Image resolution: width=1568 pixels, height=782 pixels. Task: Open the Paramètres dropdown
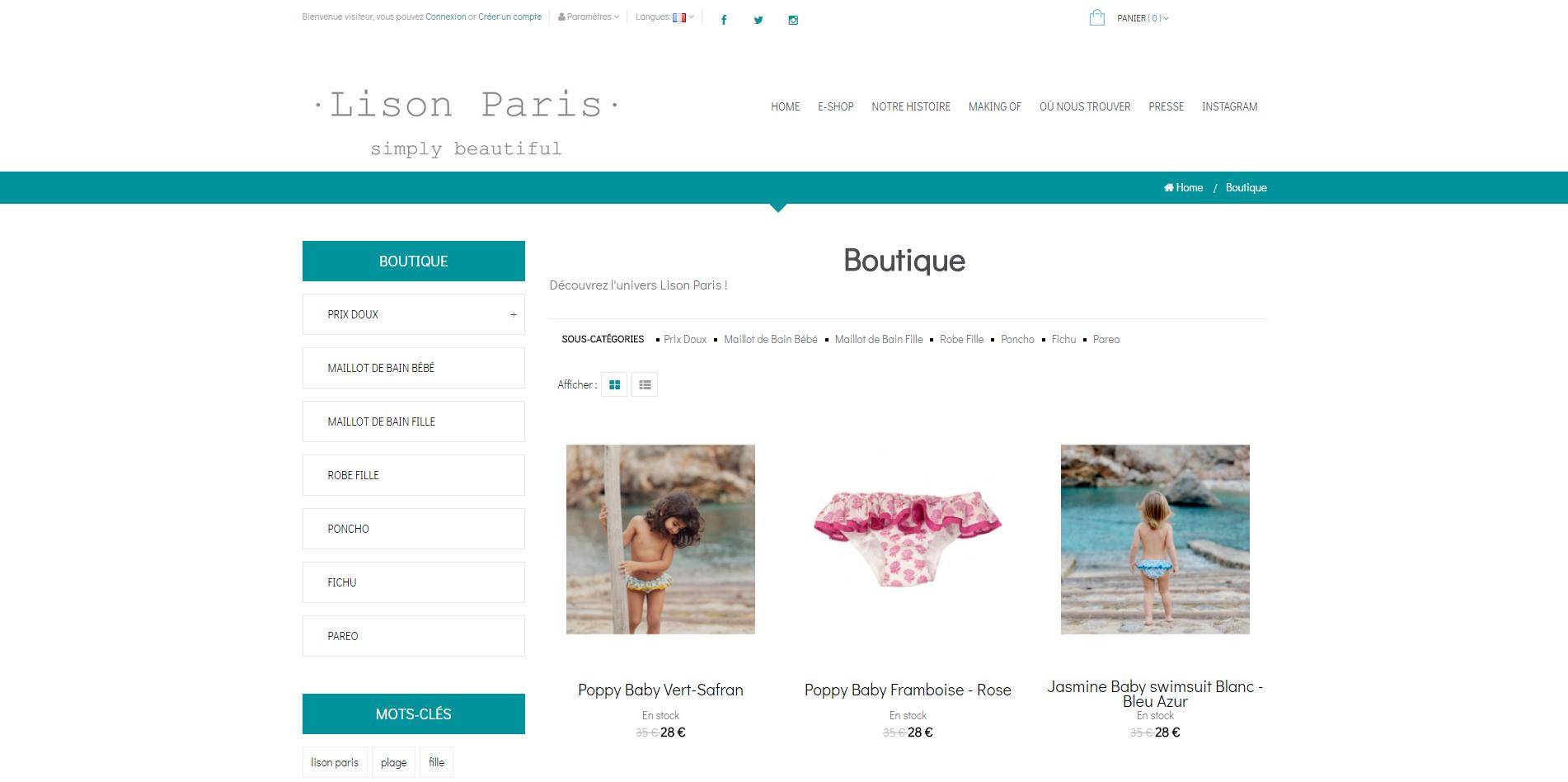tap(589, 16)
